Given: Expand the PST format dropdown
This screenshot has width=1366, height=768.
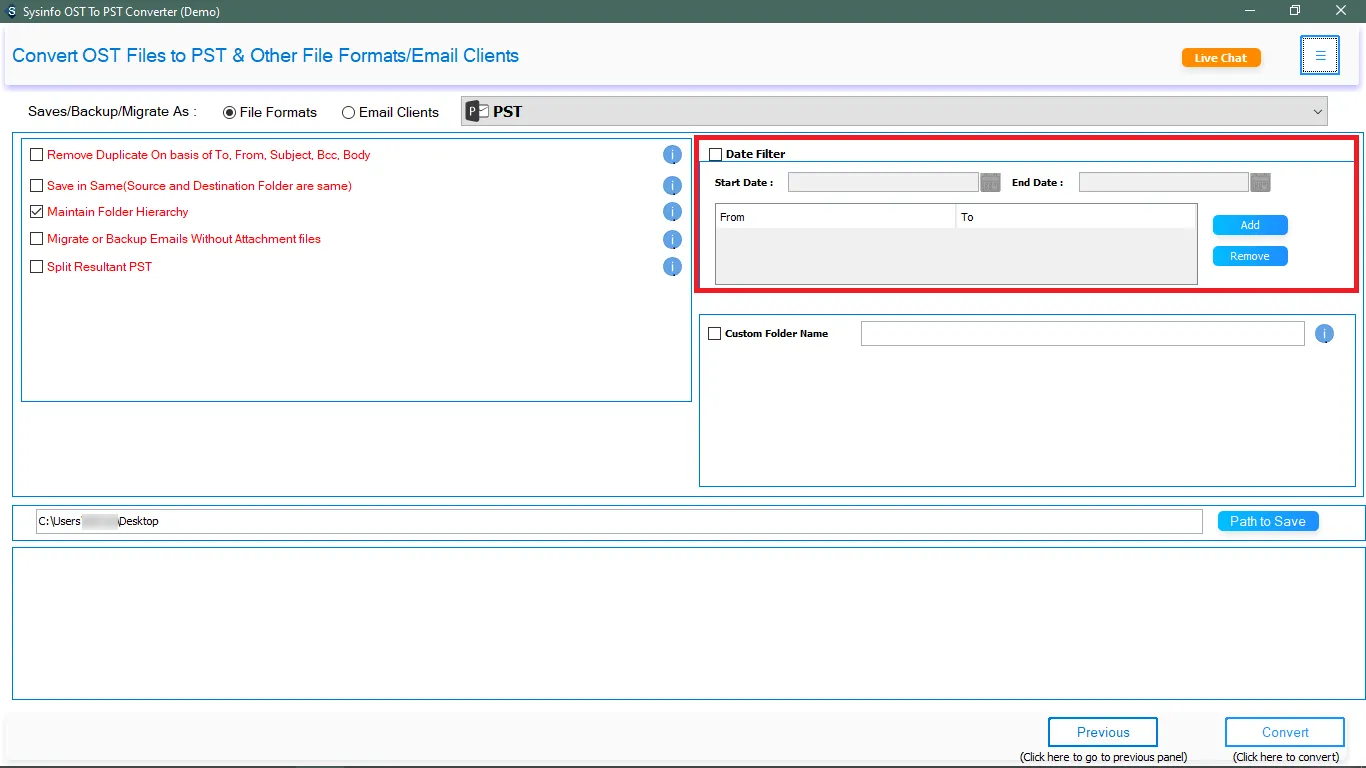Looking at the screenshot, I should click(894, 111).
